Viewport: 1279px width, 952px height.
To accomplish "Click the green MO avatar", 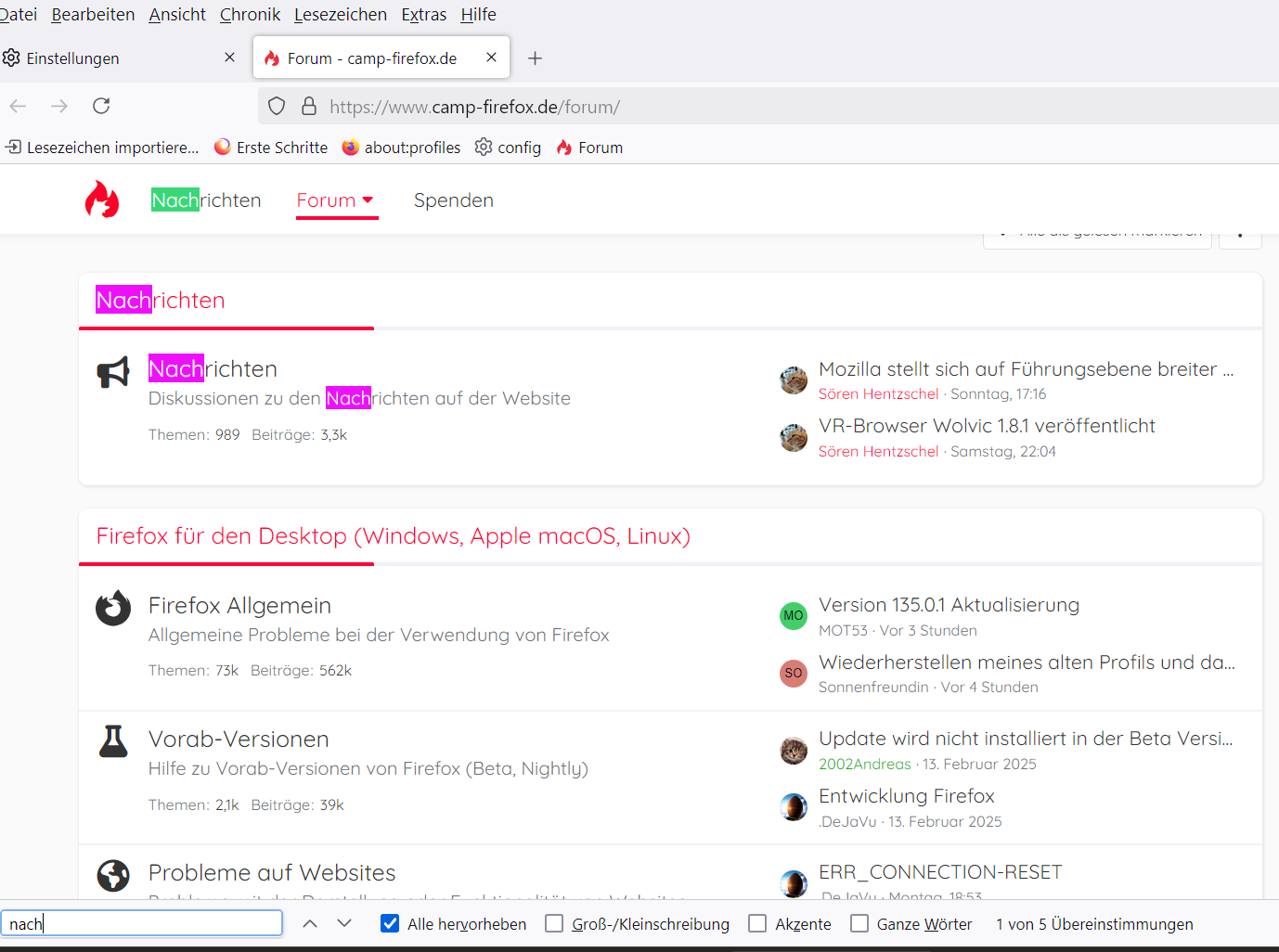I will pyautogui.click(x=794, y=616).
